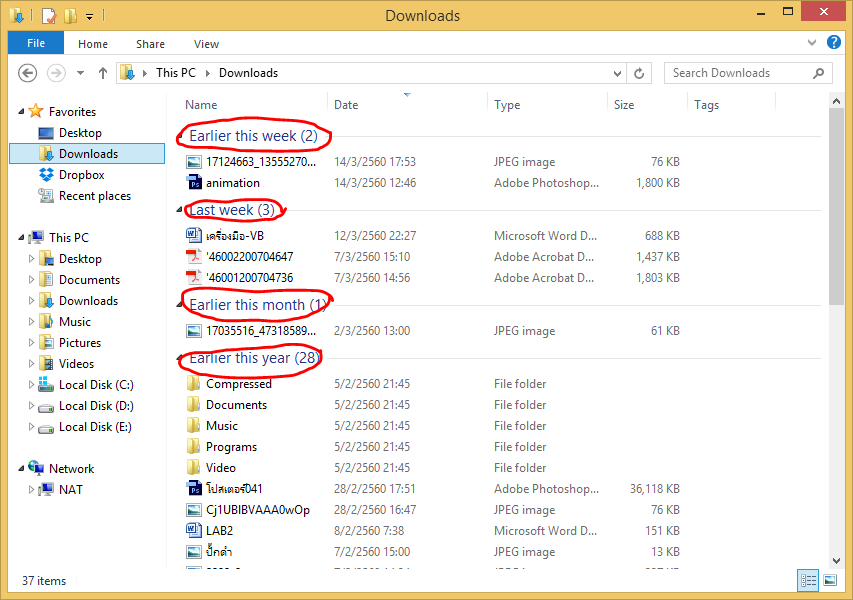The width and height of the screenshot is (853, 600).
Task: Click the Properties icon in quick access toolbar
Action: pos(47,16)
